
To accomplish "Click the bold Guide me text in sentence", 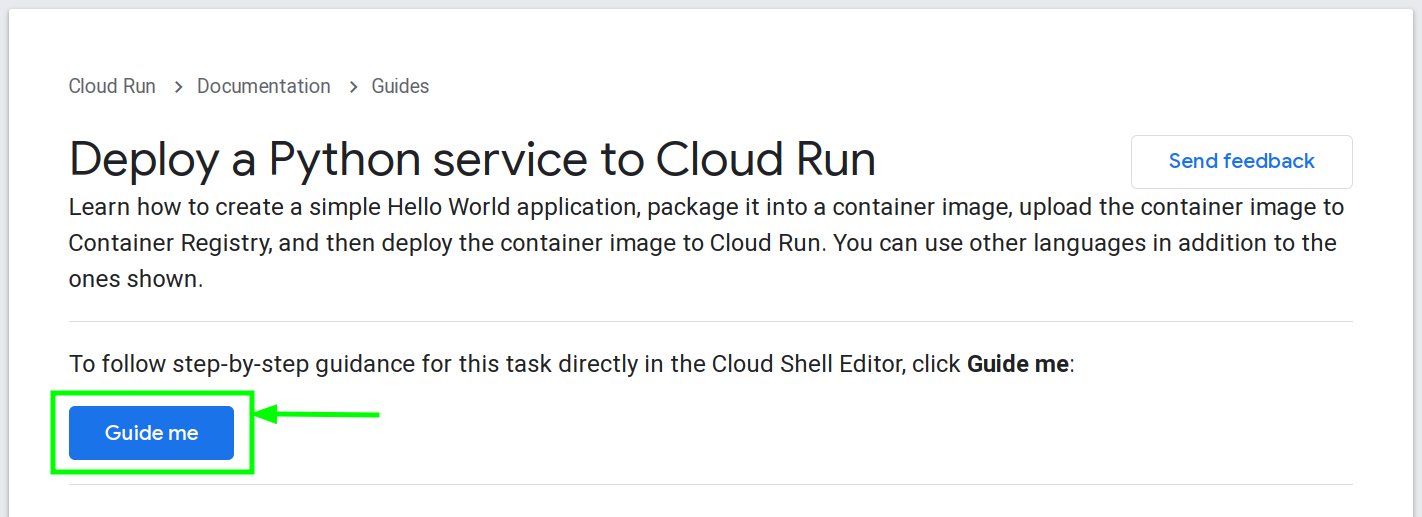I will 1017,365.
